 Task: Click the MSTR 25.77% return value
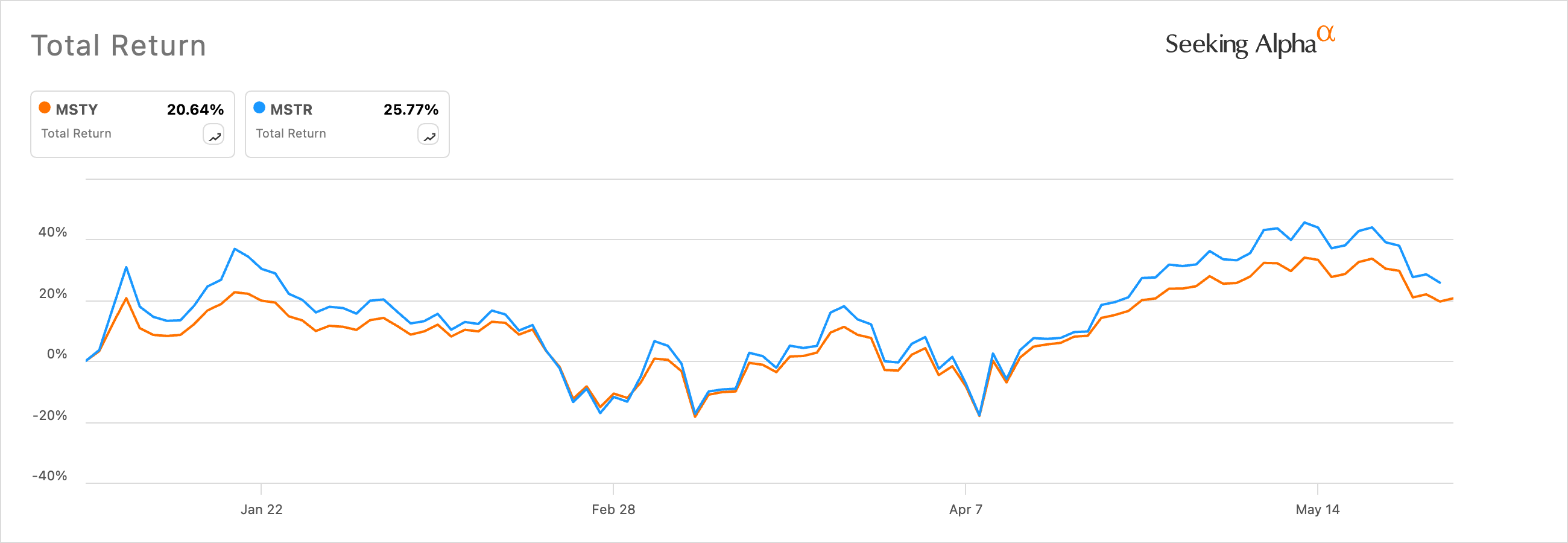(411, 110)
